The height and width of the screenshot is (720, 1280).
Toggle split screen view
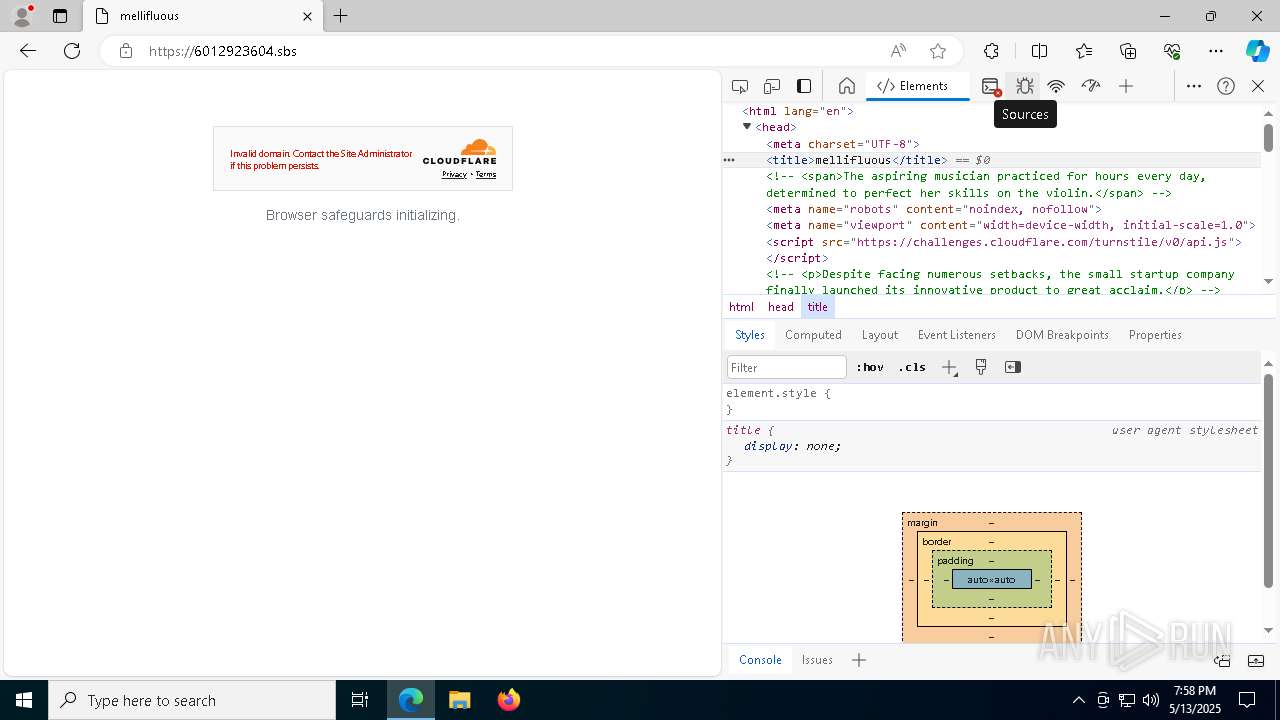(x=1039, y=51)
